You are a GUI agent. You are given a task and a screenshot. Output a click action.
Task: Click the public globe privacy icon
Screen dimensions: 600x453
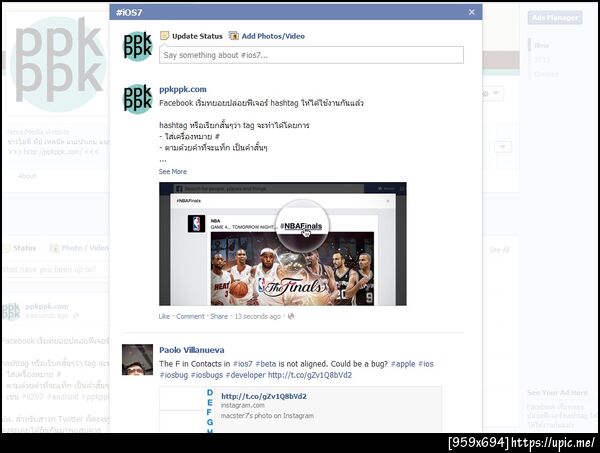point(291,316)
